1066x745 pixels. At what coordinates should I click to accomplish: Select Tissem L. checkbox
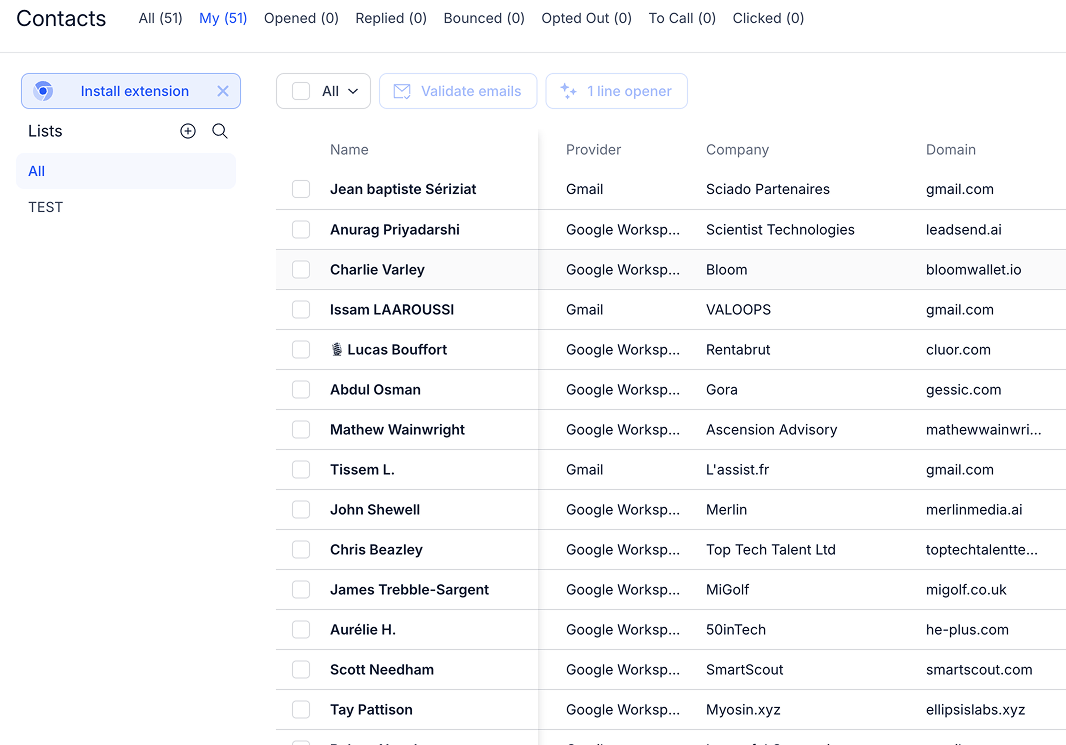tap(301, 470)
